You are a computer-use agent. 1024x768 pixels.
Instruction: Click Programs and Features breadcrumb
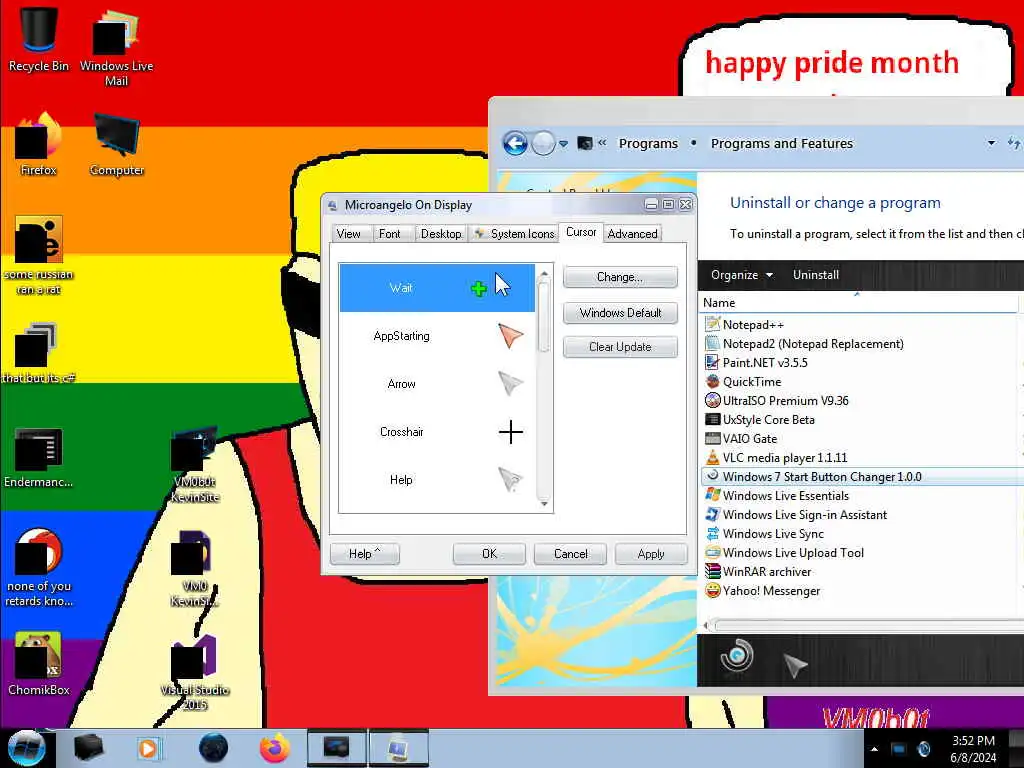(x=782, y=144)
